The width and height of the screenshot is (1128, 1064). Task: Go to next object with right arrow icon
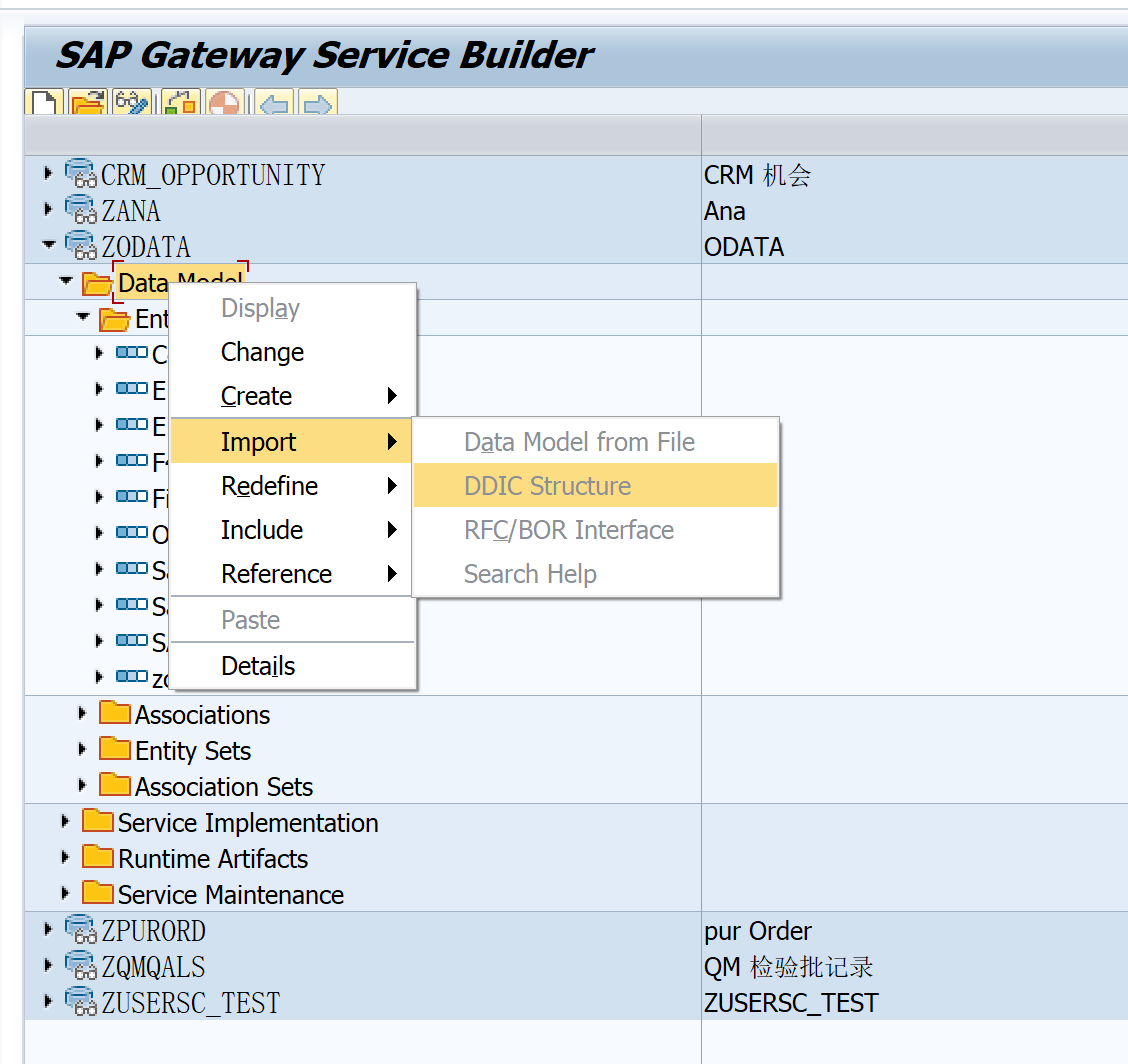[317, 102]
